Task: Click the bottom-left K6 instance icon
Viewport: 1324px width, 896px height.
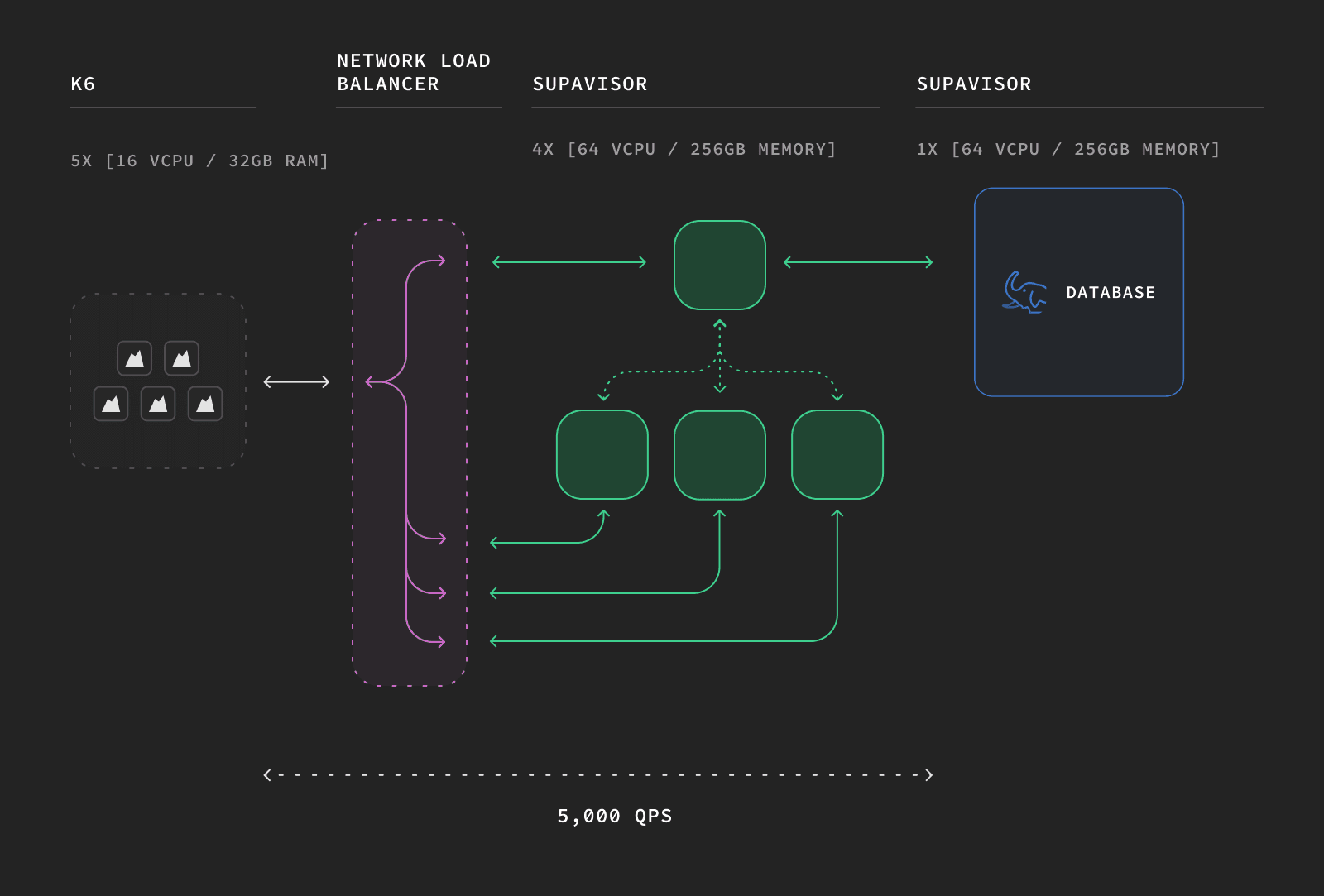Action: pyautogui.click(x=111, y=404)
